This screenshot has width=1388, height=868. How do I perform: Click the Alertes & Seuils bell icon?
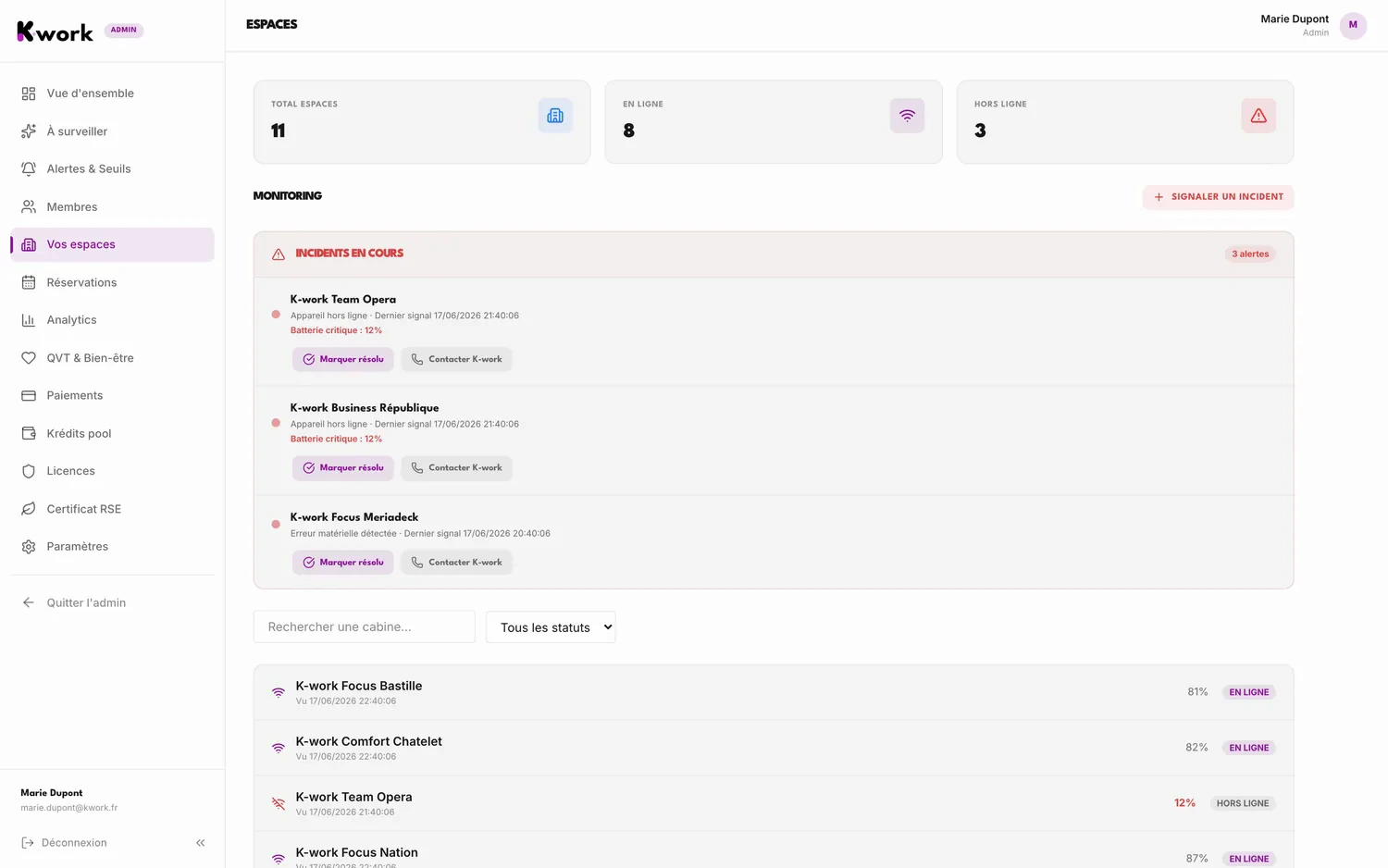coord(29,168)
